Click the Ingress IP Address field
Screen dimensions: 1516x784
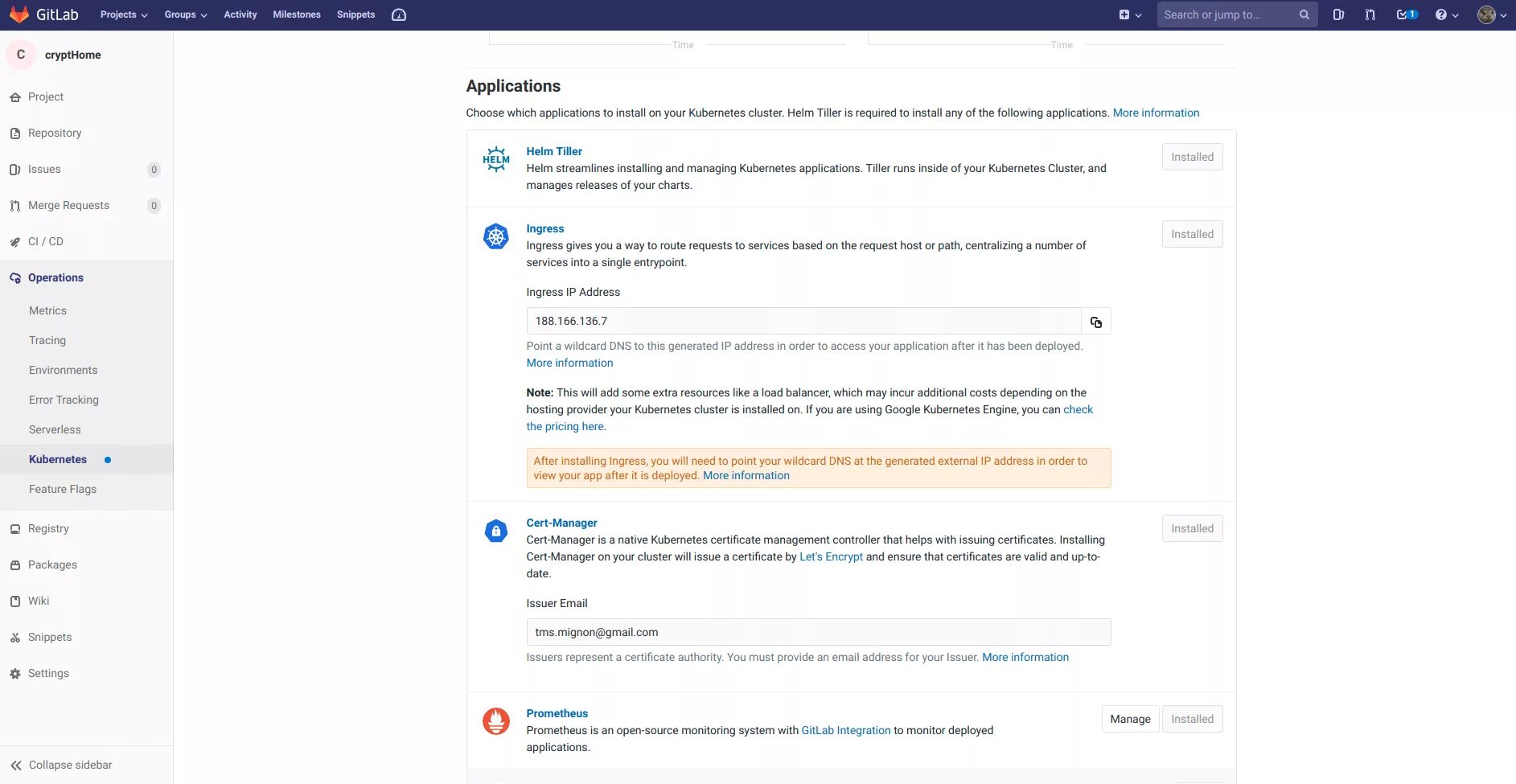pyautogui.click(x=803, y=321)
